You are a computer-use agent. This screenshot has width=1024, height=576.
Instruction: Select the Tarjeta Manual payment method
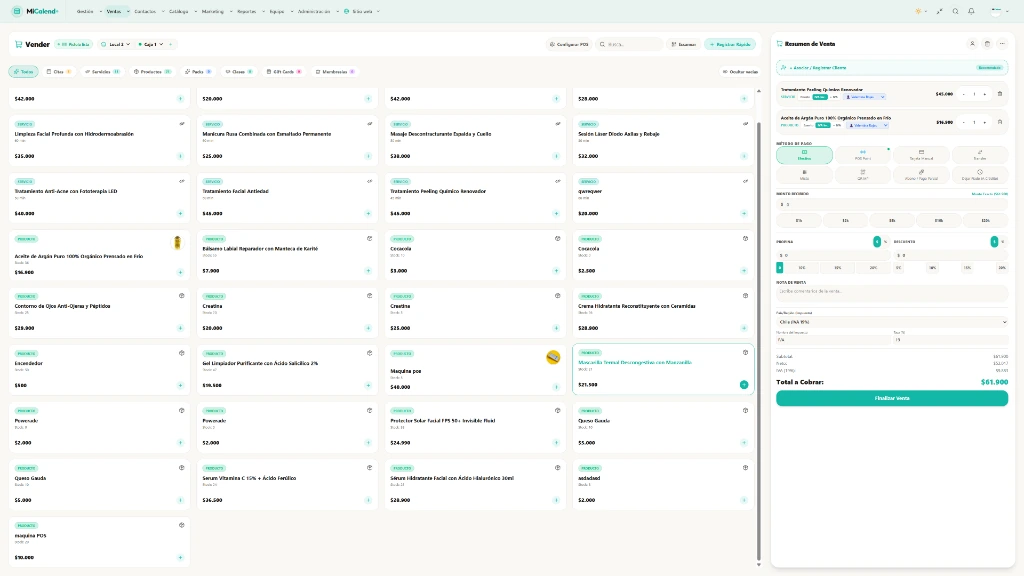(921, 155)
